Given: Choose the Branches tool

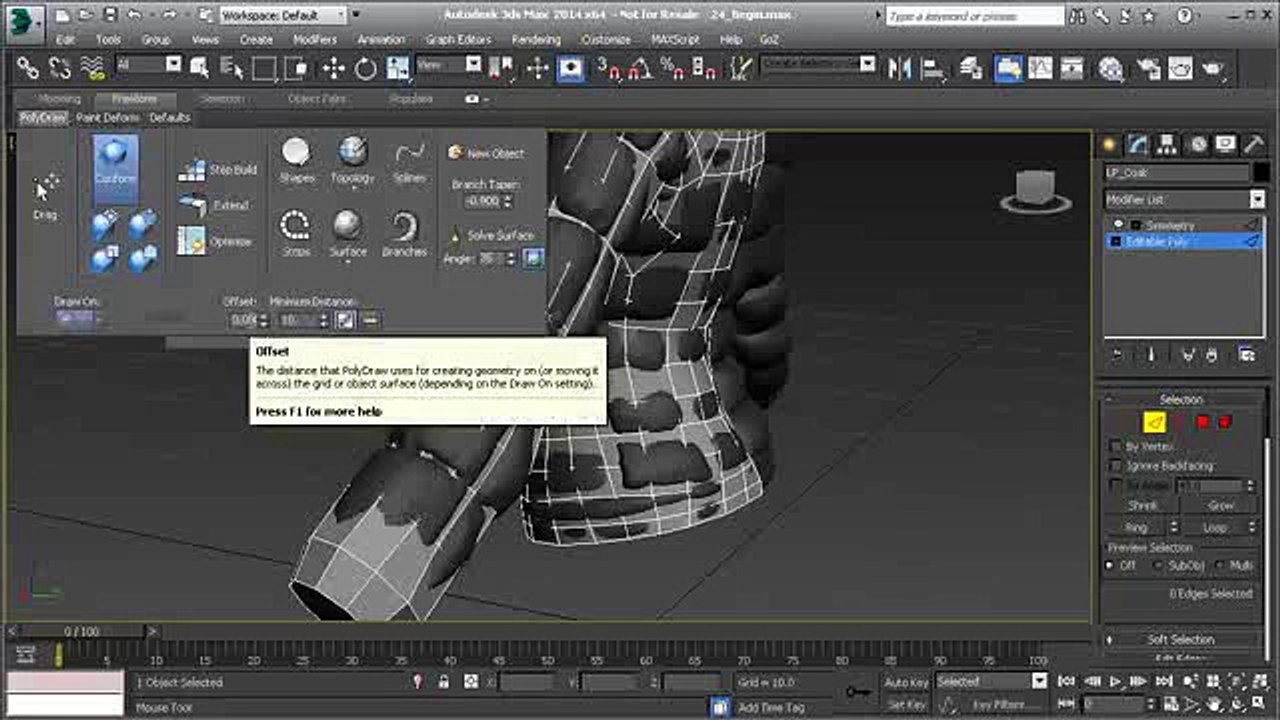Looking at the screenshot, I should (x=404, y=234).
